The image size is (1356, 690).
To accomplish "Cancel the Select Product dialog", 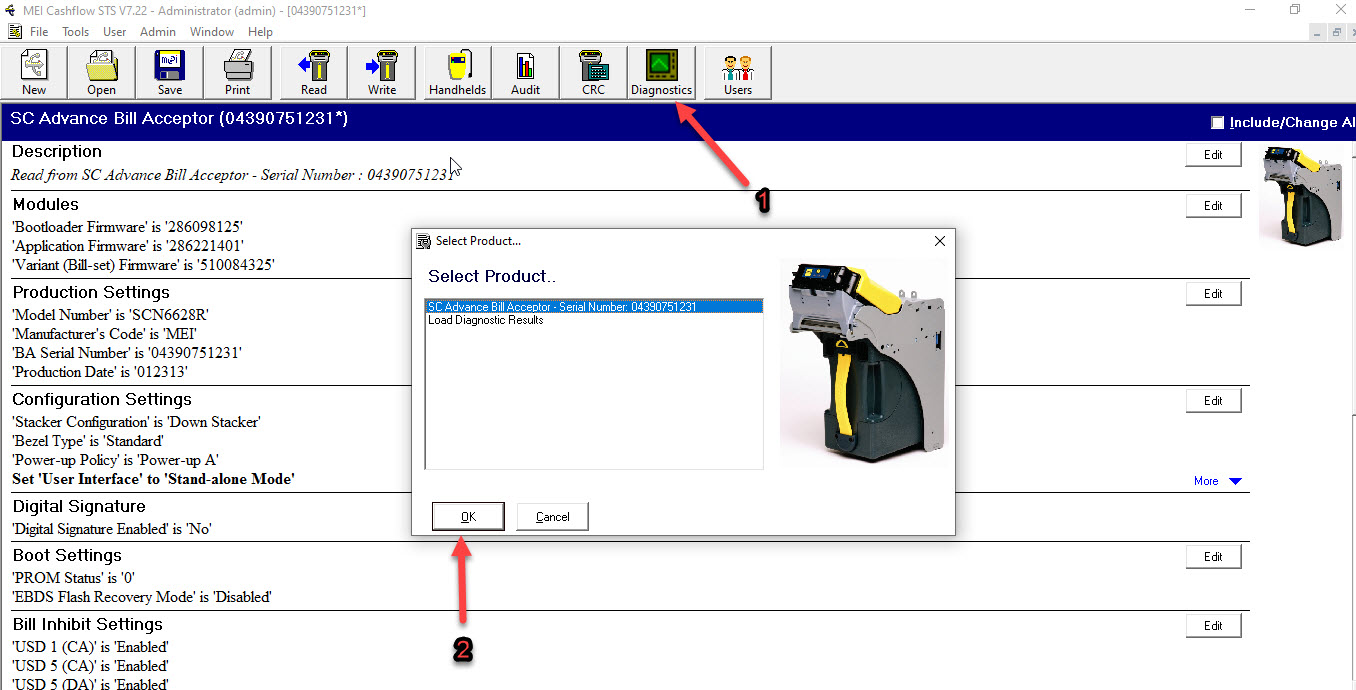I will click(x=552, y=517).
